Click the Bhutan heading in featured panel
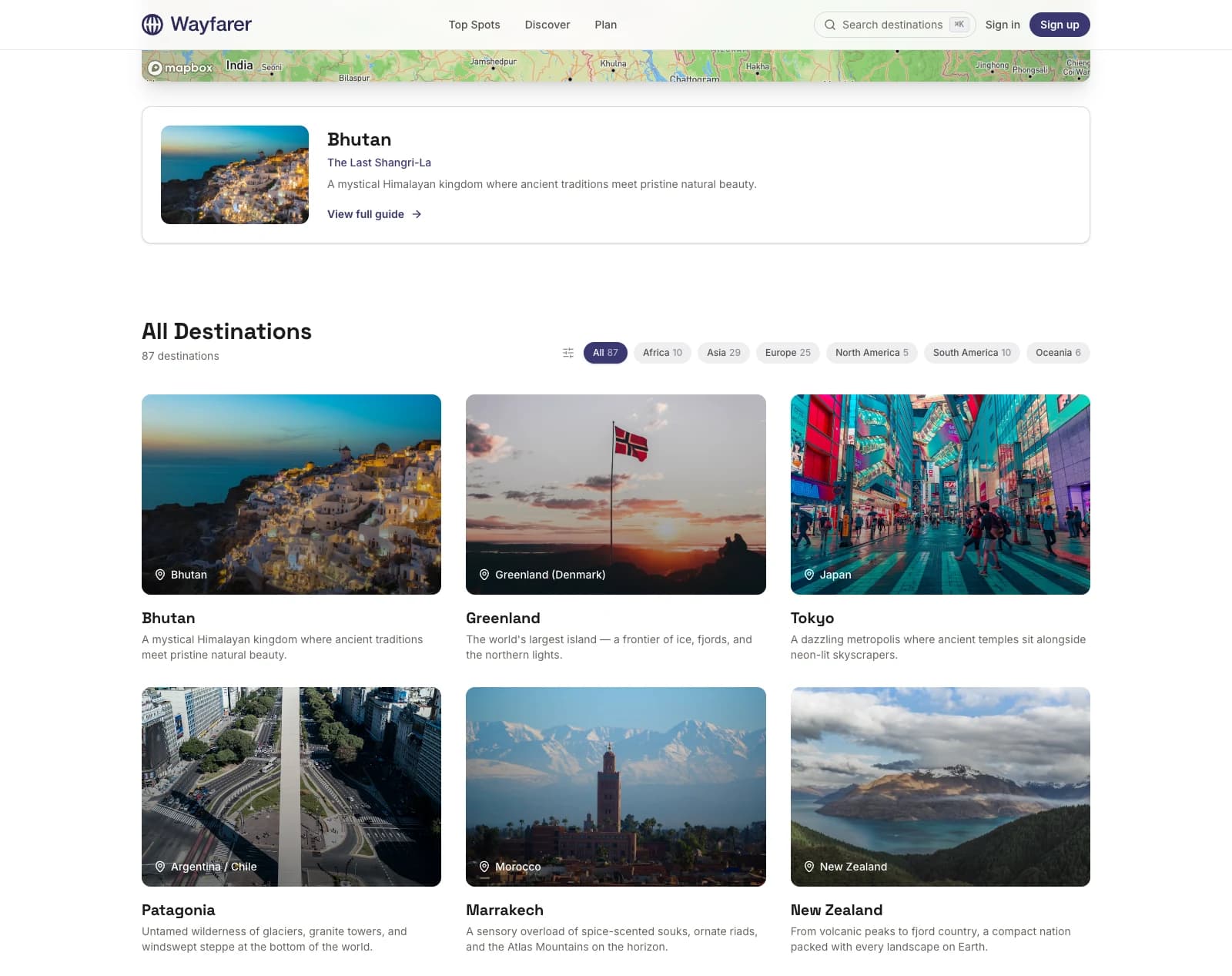1232x976 pixels. 359,139
